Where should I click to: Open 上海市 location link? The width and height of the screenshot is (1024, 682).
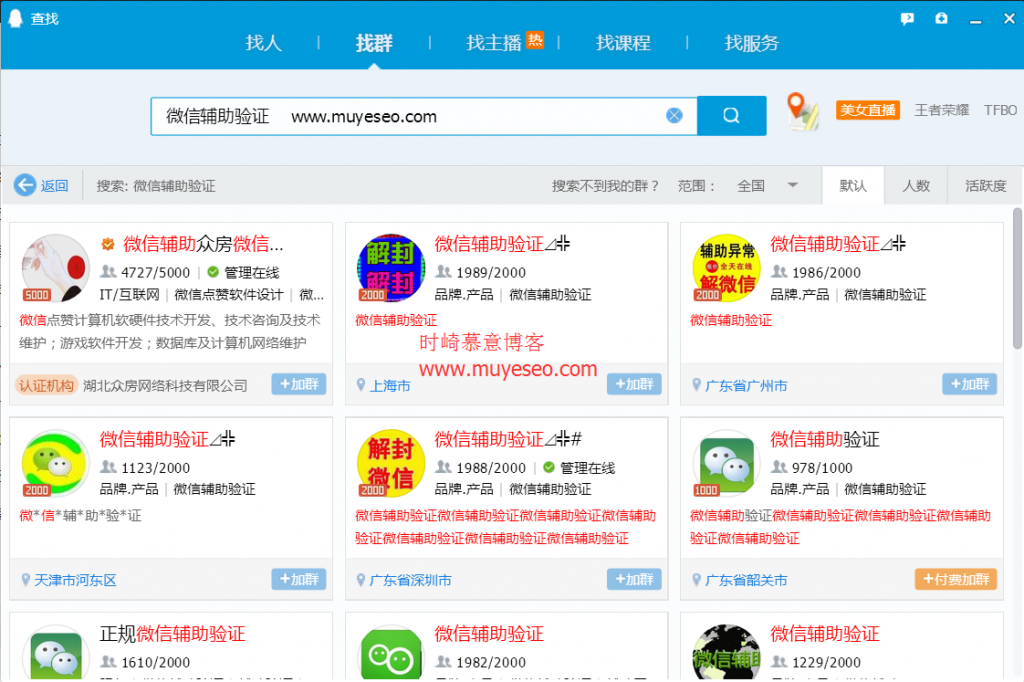[x=390, y=385]
